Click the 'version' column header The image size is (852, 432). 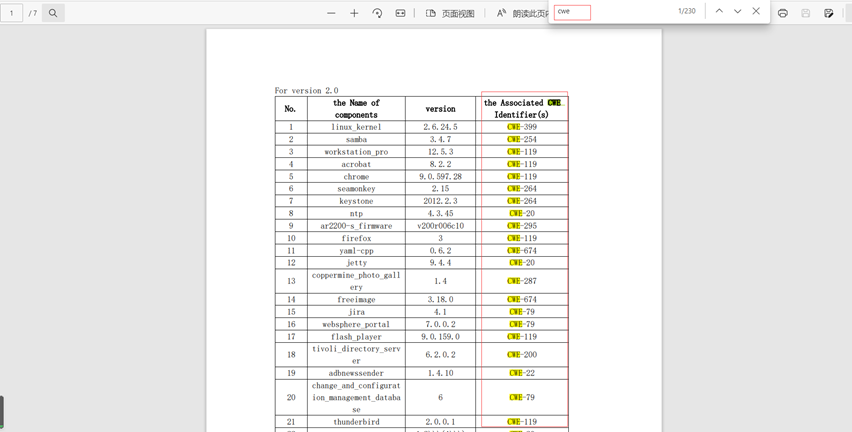(x=440, y=109)
